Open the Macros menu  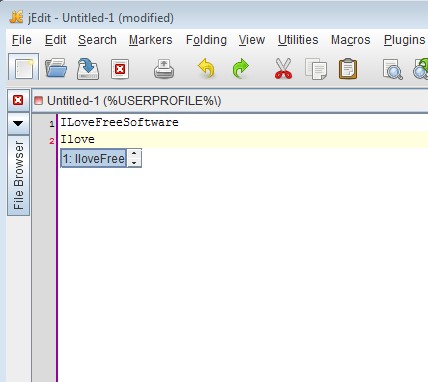350,40
